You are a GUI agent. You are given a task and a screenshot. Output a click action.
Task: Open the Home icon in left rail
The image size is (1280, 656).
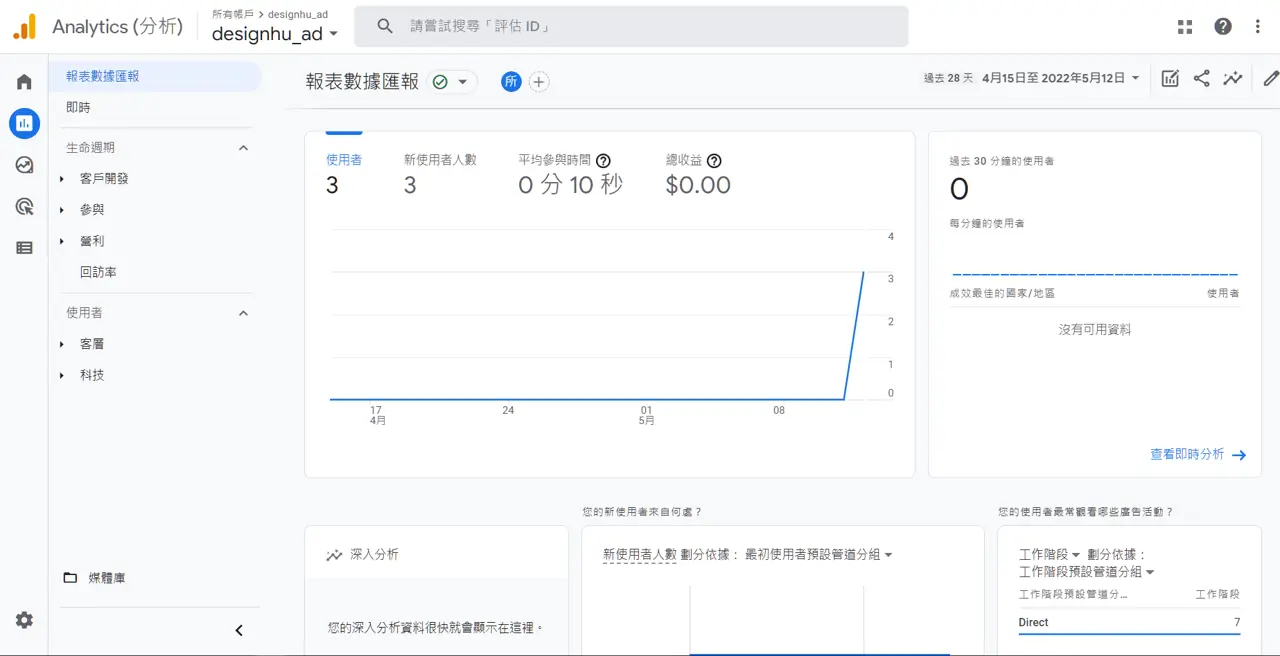pos(24,82)
